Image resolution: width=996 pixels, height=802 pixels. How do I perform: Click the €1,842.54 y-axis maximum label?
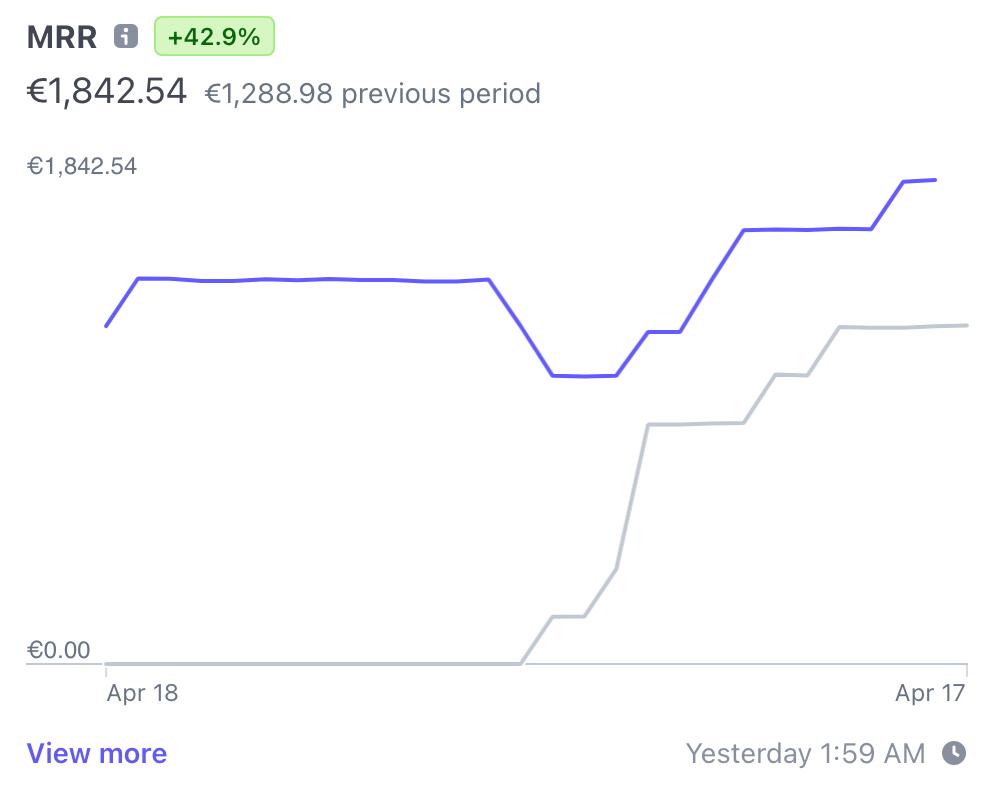[82, 166]
